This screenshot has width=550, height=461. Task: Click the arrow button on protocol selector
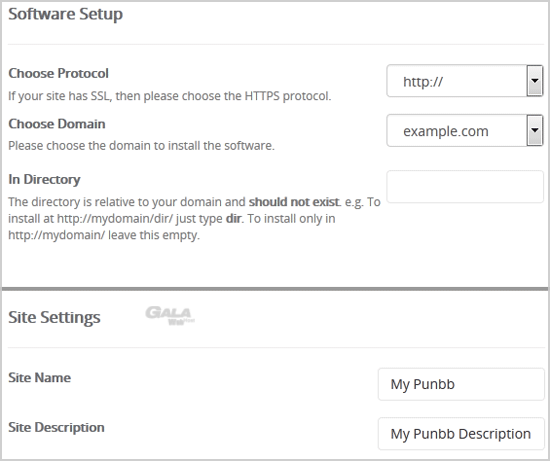[535, 81]
